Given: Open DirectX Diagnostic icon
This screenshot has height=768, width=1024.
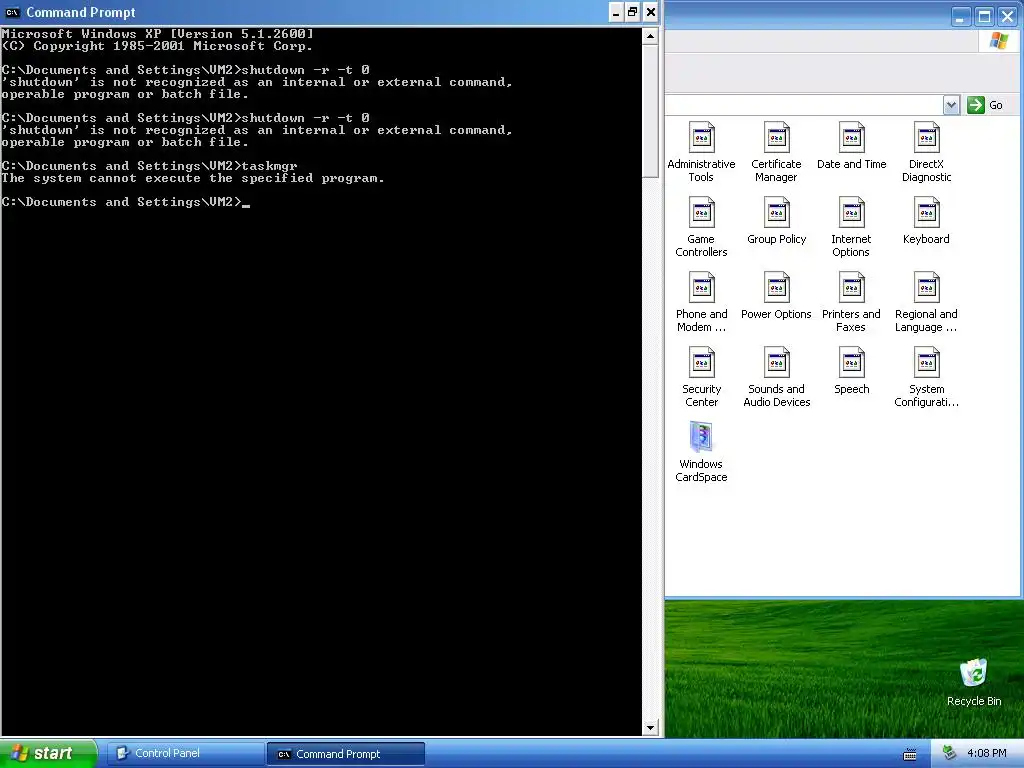Looking at the screenshot, I should pyautogui.click(x=926, y=152).
